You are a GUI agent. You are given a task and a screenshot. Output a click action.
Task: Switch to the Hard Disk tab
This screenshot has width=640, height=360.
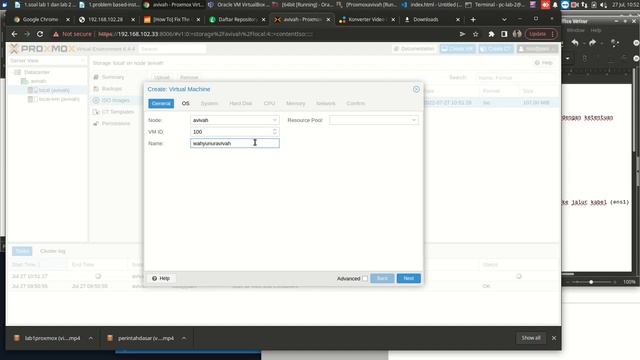click(241, 104)
